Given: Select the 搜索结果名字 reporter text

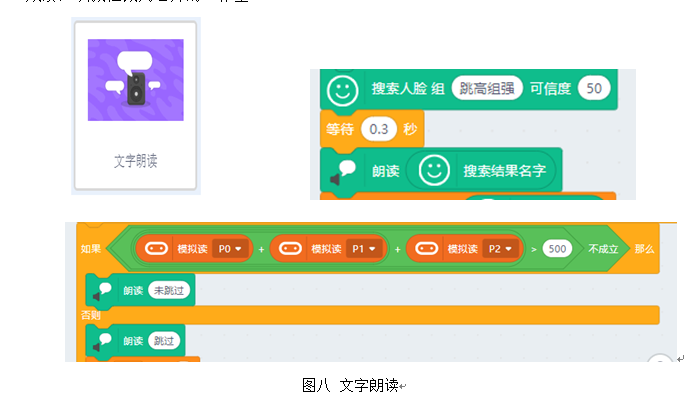Looking at the screenshot, I should tap(504, 171).
